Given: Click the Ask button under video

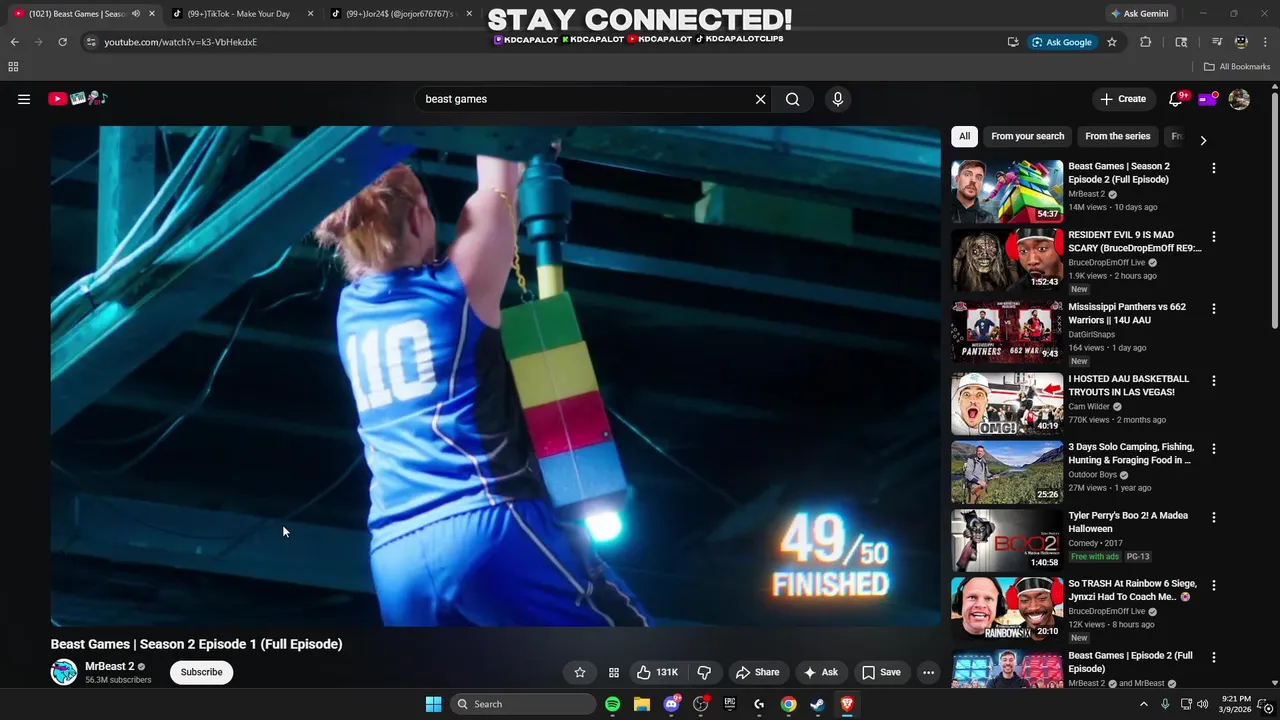Looking at the screenshot, I should click(821, 672).
